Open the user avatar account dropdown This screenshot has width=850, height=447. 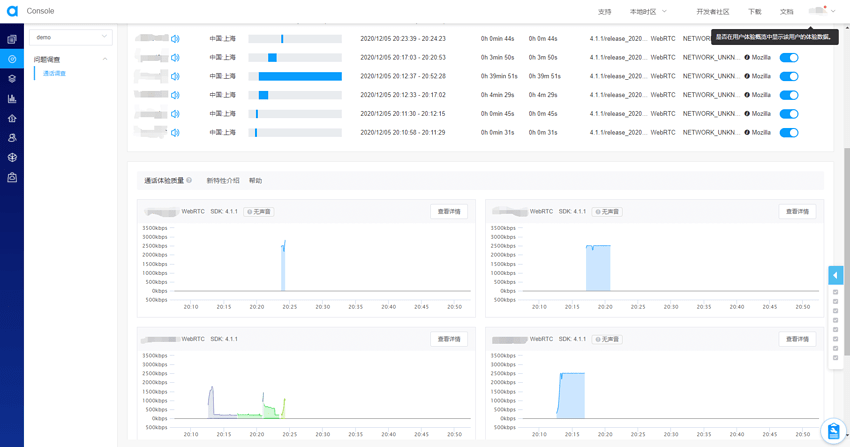[822, 11]
